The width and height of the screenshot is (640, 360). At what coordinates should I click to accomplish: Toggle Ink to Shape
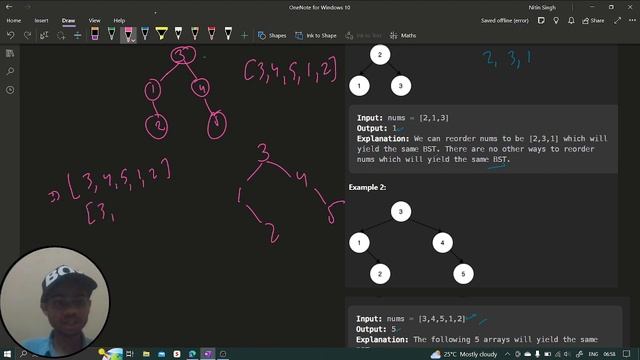coord(316,36)
